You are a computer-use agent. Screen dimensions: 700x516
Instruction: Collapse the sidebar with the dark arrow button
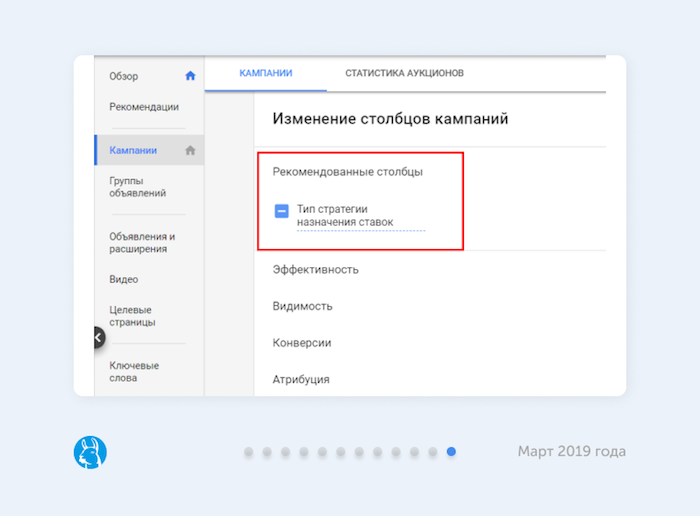(x=99, y=337)
